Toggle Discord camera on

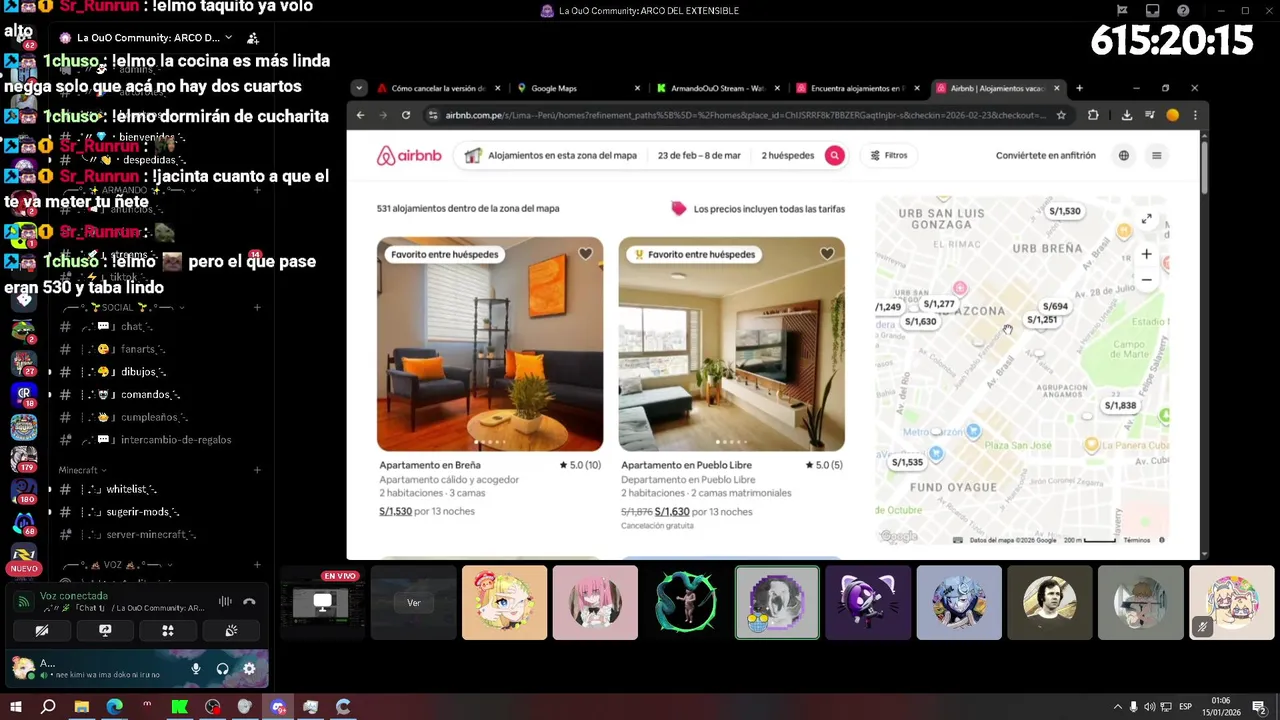(41, 630)
